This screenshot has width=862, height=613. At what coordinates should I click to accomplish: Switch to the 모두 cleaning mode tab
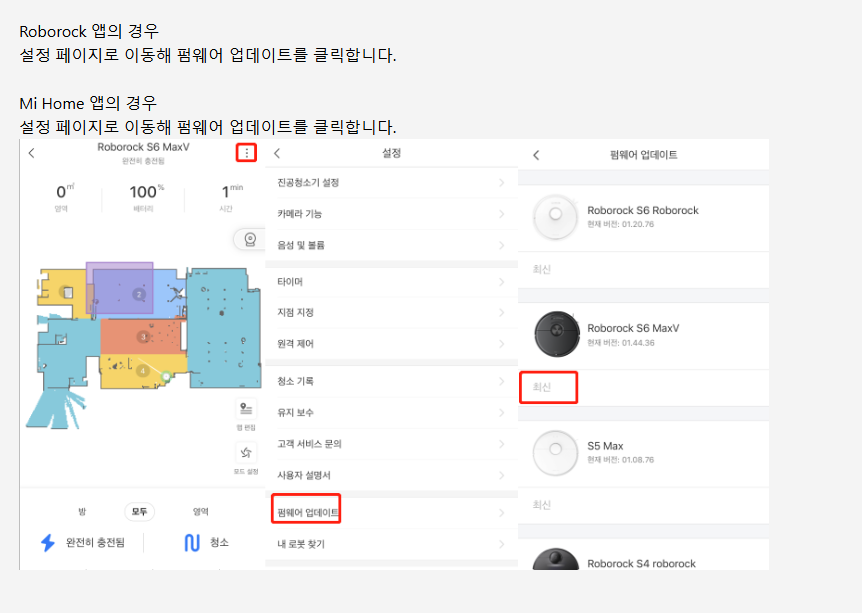(140, 512)
